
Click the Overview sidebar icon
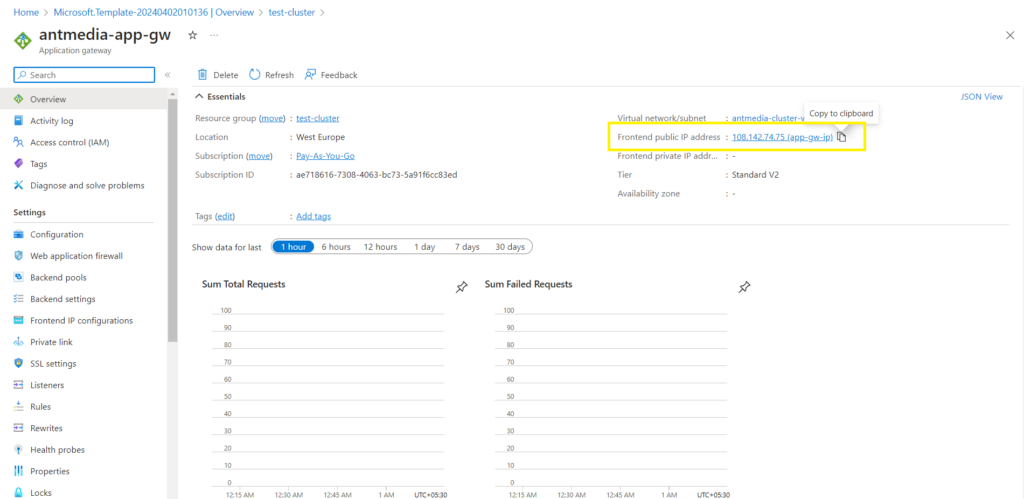[x=18, y=99]
